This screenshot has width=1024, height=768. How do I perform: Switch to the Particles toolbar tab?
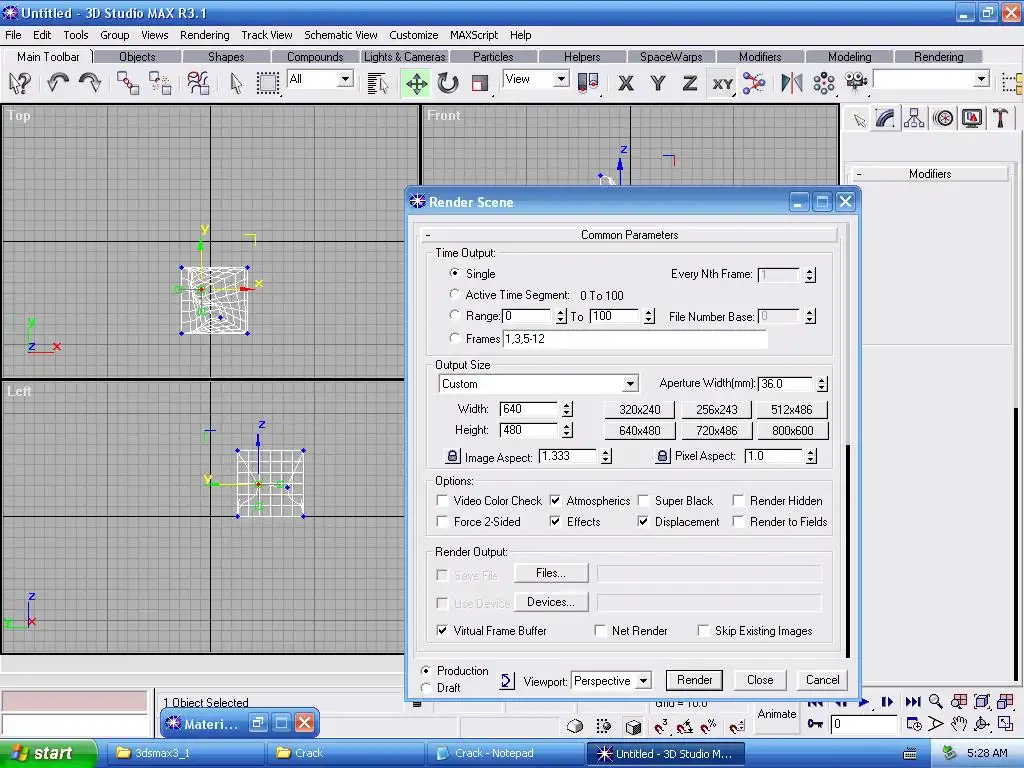[x=493, y=57]
